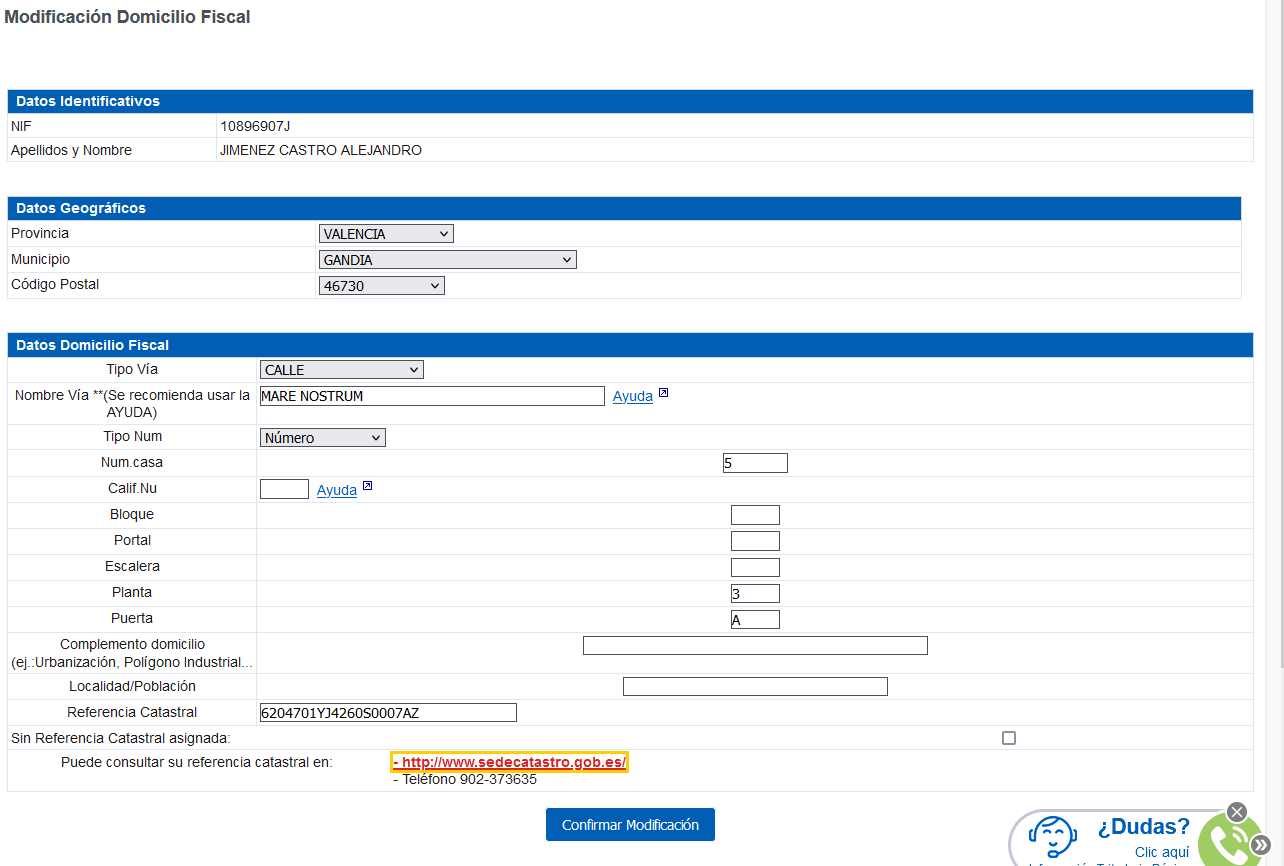Click the Ayuda link for Nombre Vía
Screen dimensions: 1284x866
tap(633, 397)
